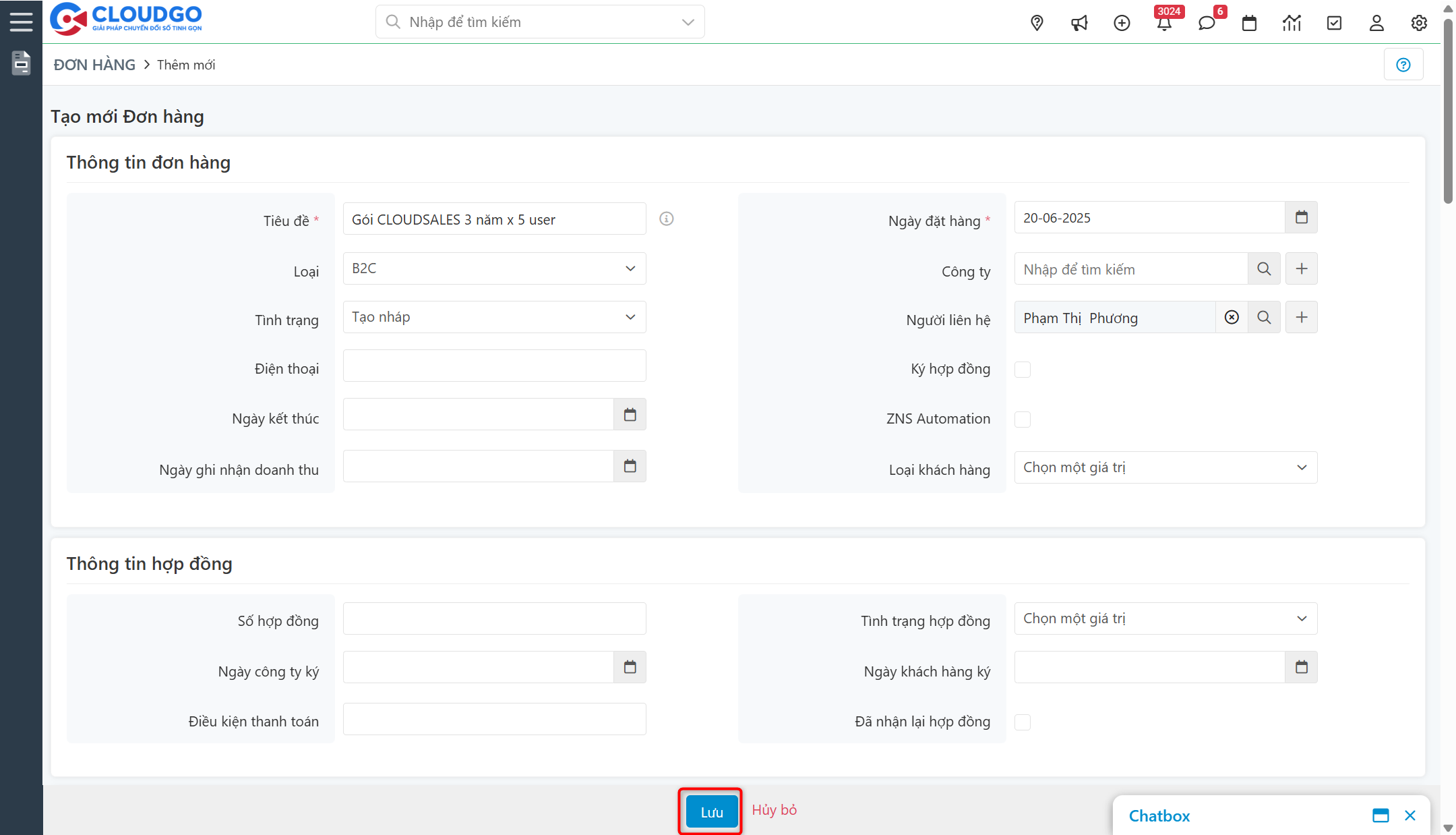
Task: Click the Lưu save button
Action: [711, 812]
